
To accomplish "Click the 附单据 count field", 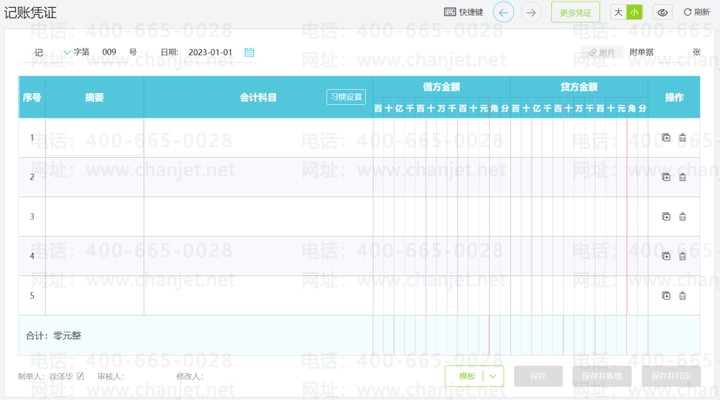I will (673, 52).
